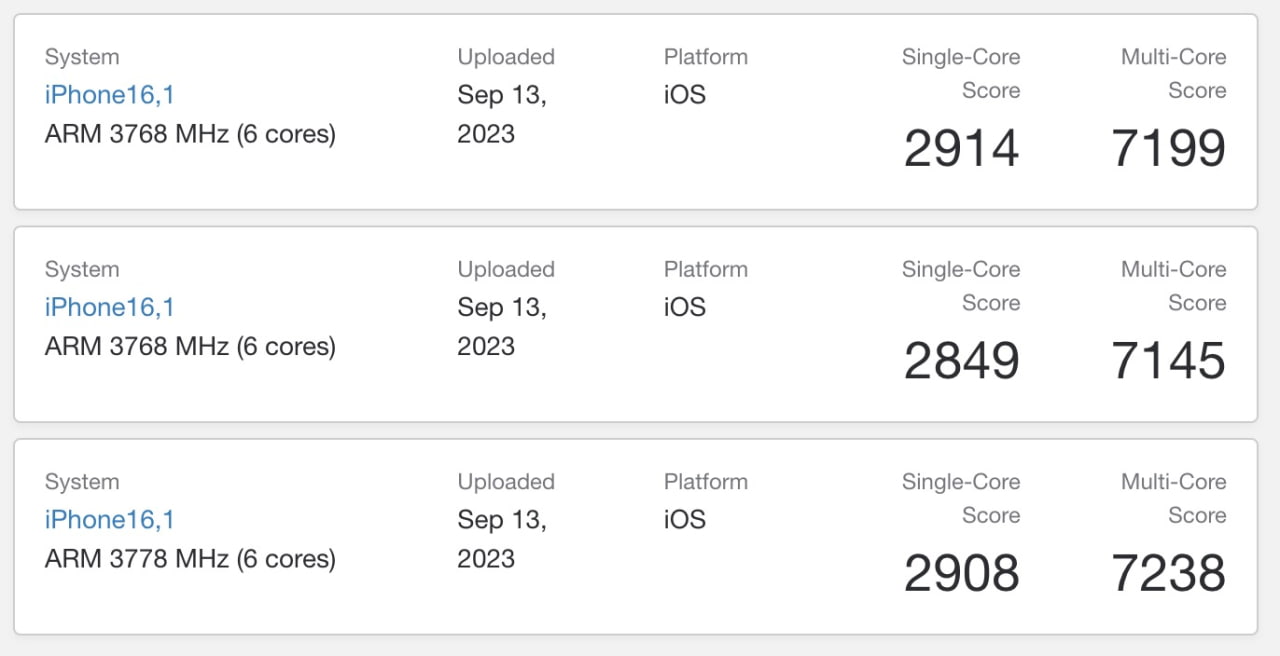Open the third iPhone16,1 system link

(x=109, y=519)
